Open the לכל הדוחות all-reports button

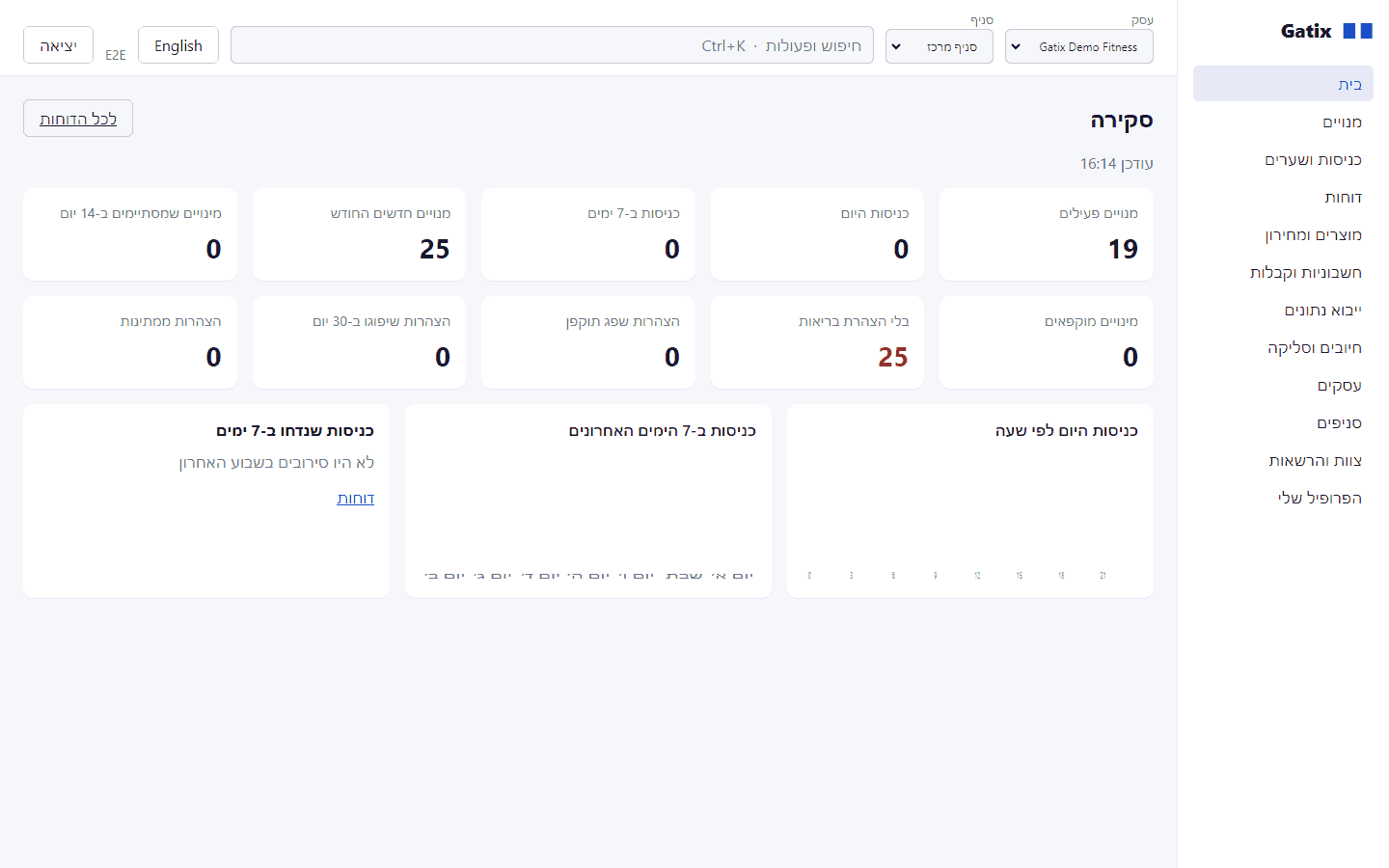coord(78,119)
